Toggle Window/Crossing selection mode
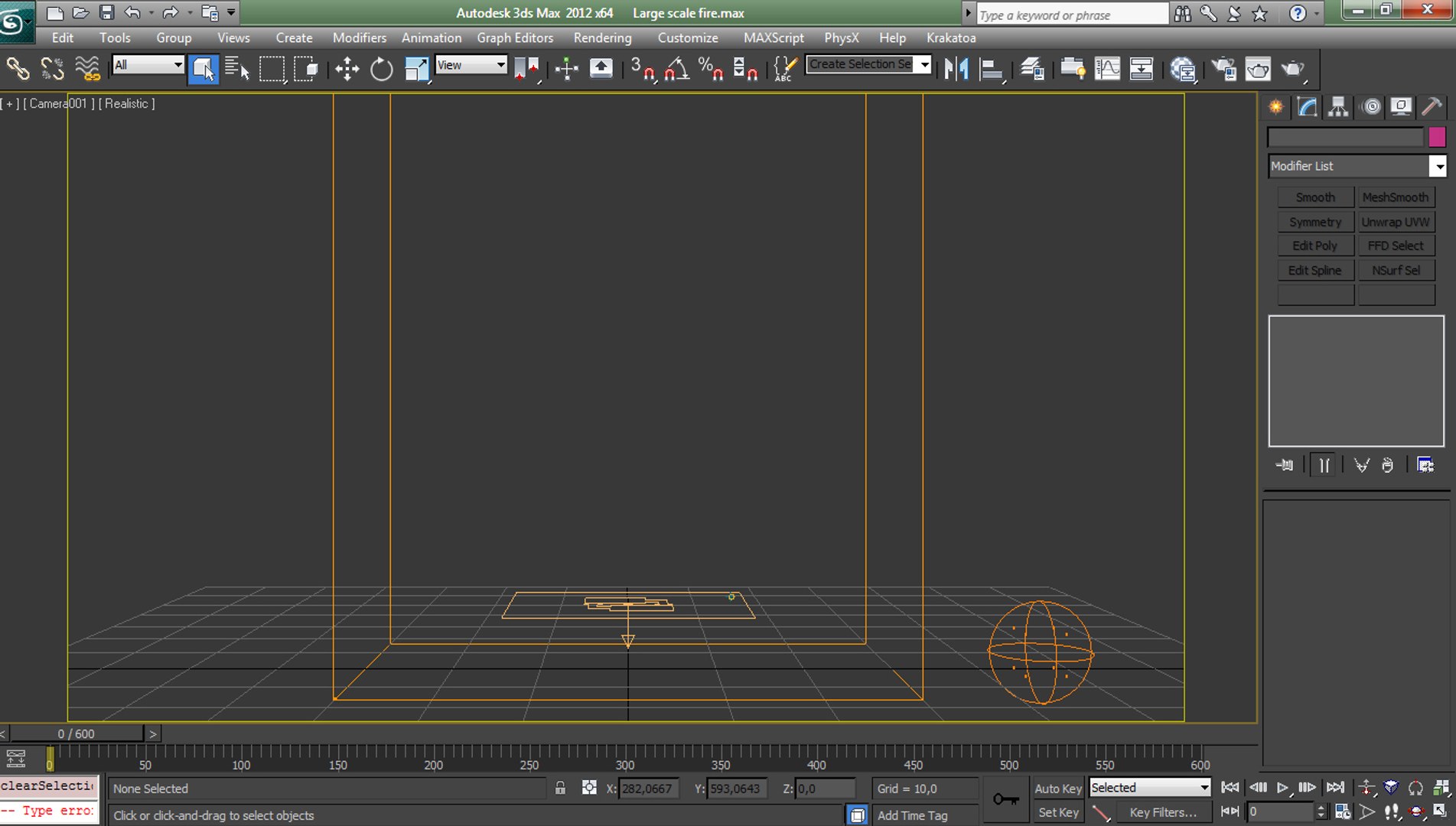The height and width of the screenshot is (826, 1456). click(x=306, y=69)
